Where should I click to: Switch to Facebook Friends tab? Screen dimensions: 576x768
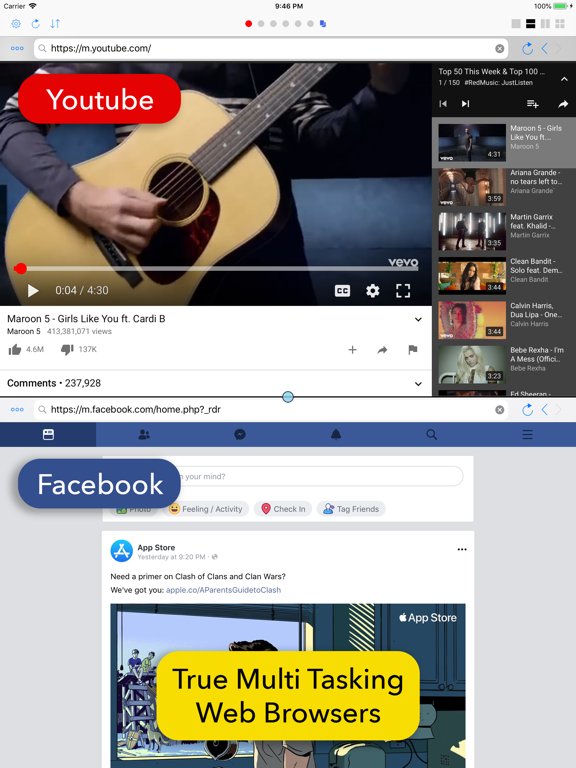click(x=144, y=434)
